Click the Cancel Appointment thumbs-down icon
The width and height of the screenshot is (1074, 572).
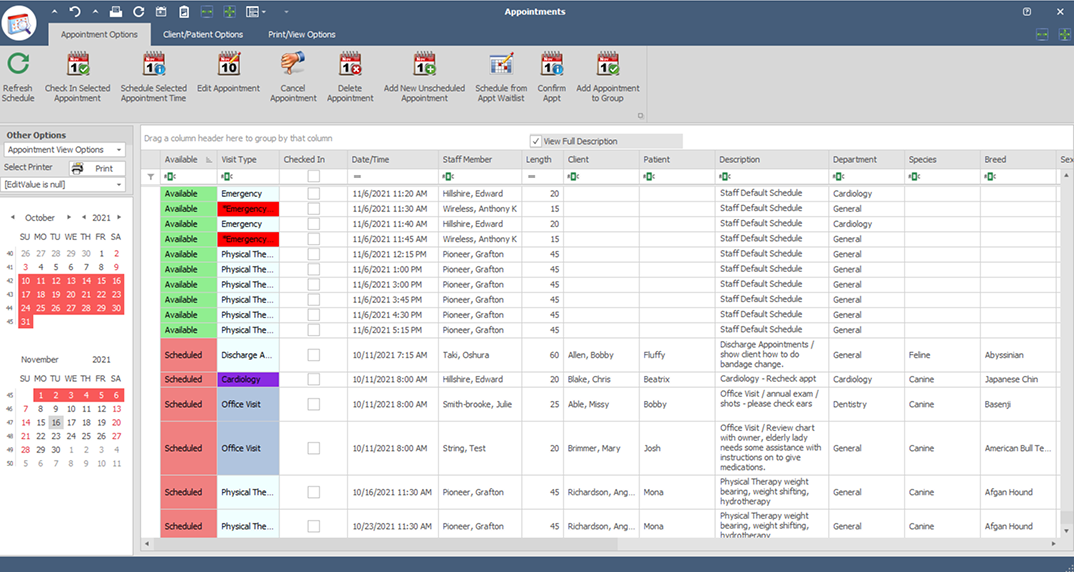(x=292, y=64)
